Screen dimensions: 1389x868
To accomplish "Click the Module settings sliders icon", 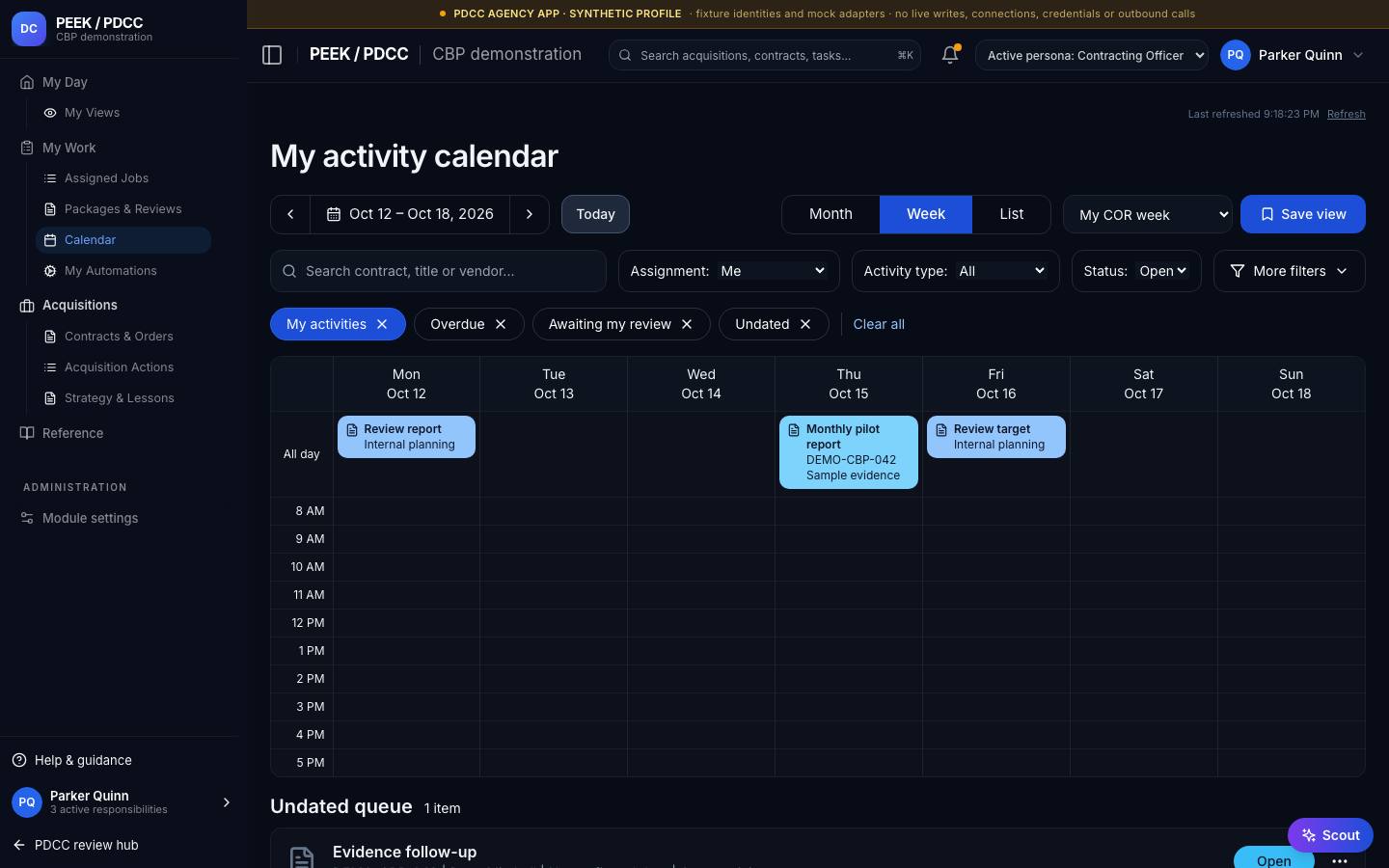I will click(x=27, y=518).
